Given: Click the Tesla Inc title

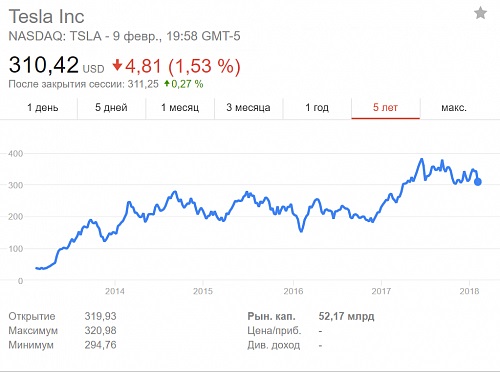Looking at the screenshot, I should coord(46,16).
